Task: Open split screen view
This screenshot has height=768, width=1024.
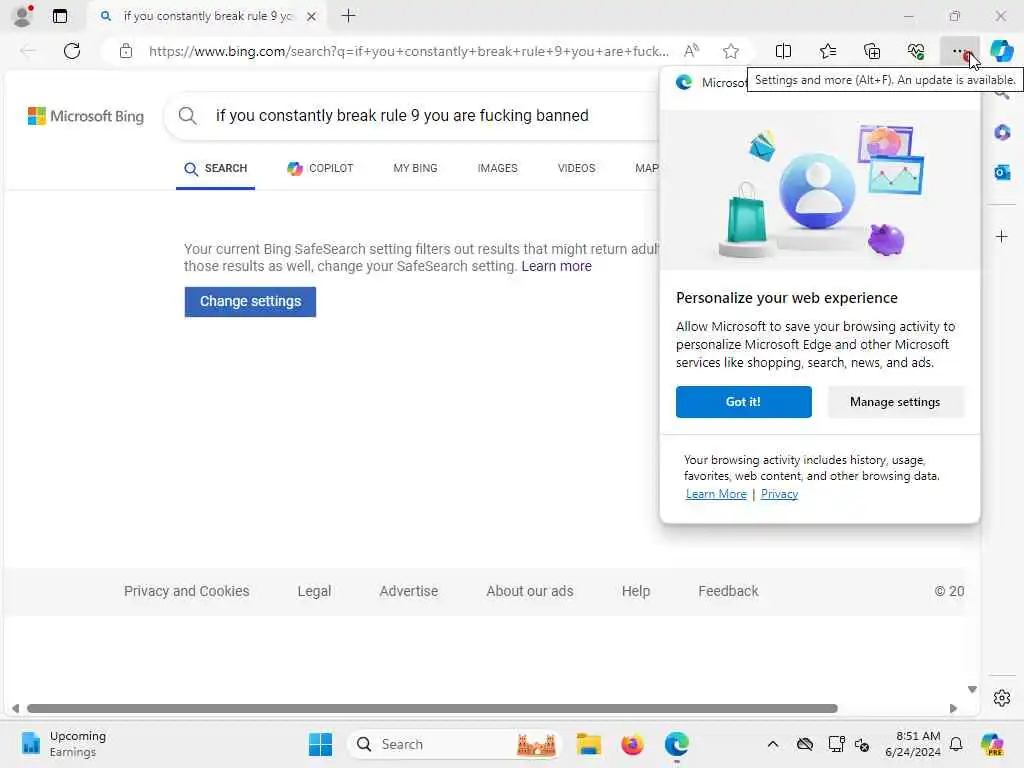Action: [783, 51]
